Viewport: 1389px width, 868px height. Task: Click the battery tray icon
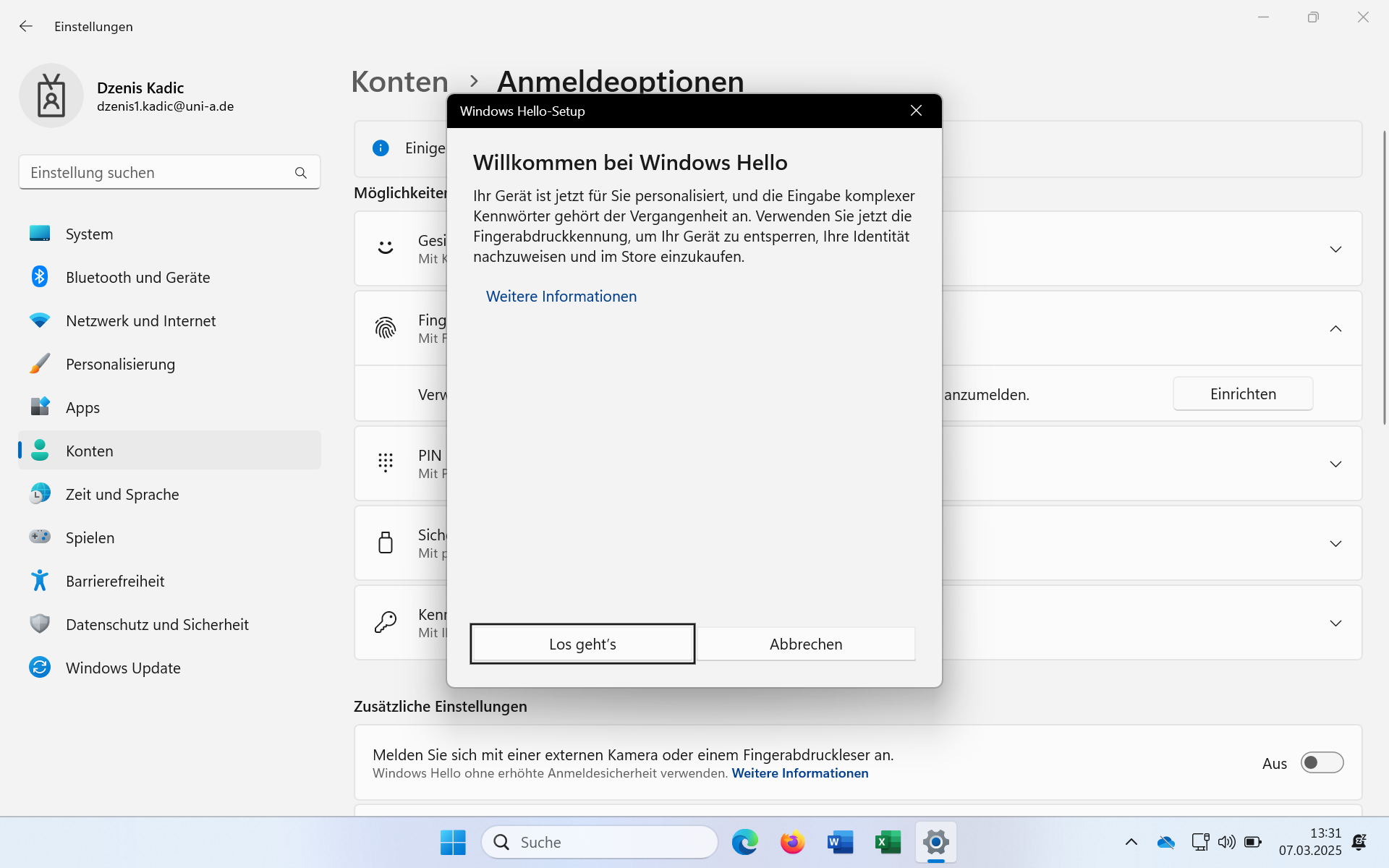click(1253, 842)
